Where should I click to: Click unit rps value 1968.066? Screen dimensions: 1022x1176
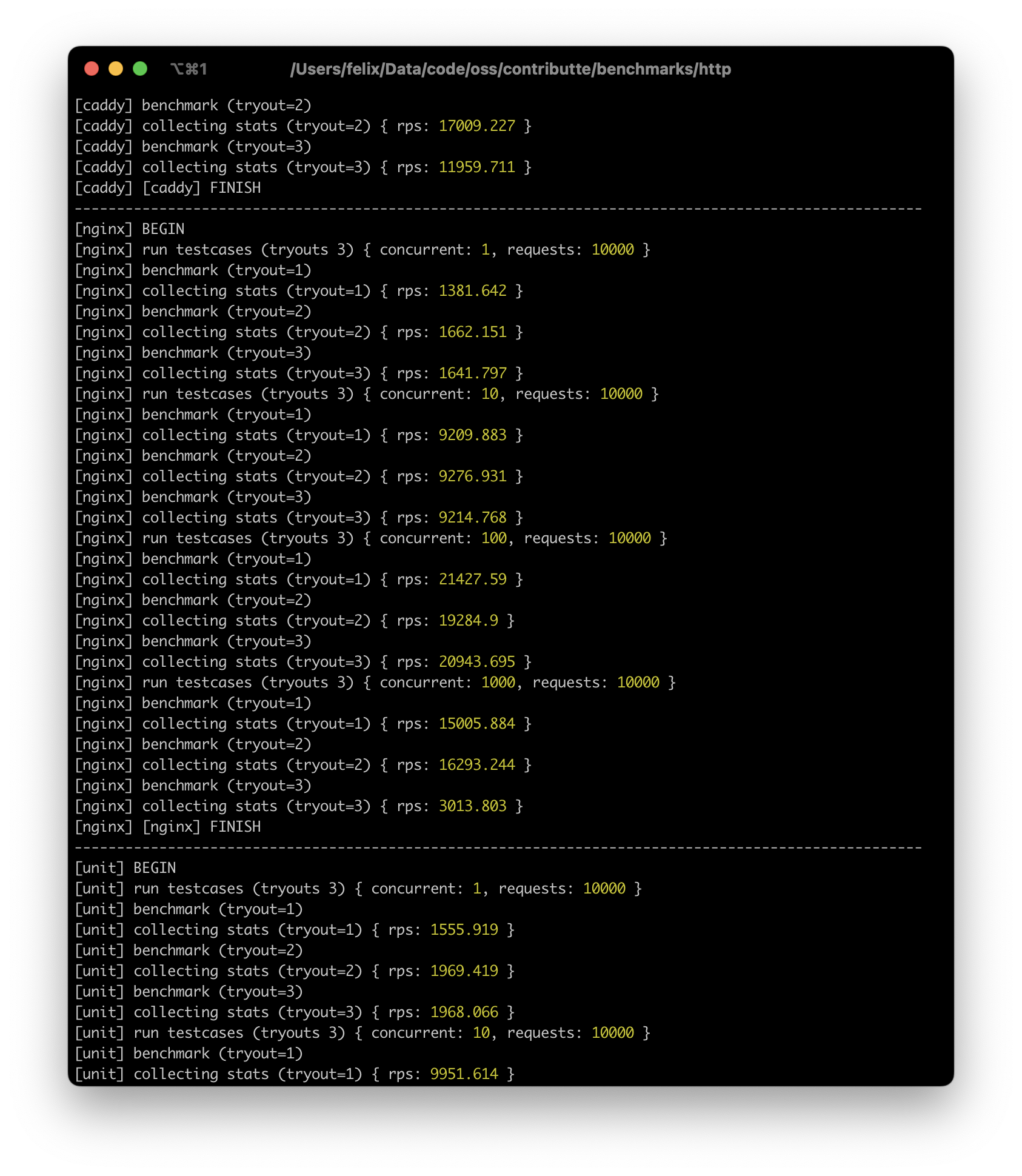[x=464, y=1012]
